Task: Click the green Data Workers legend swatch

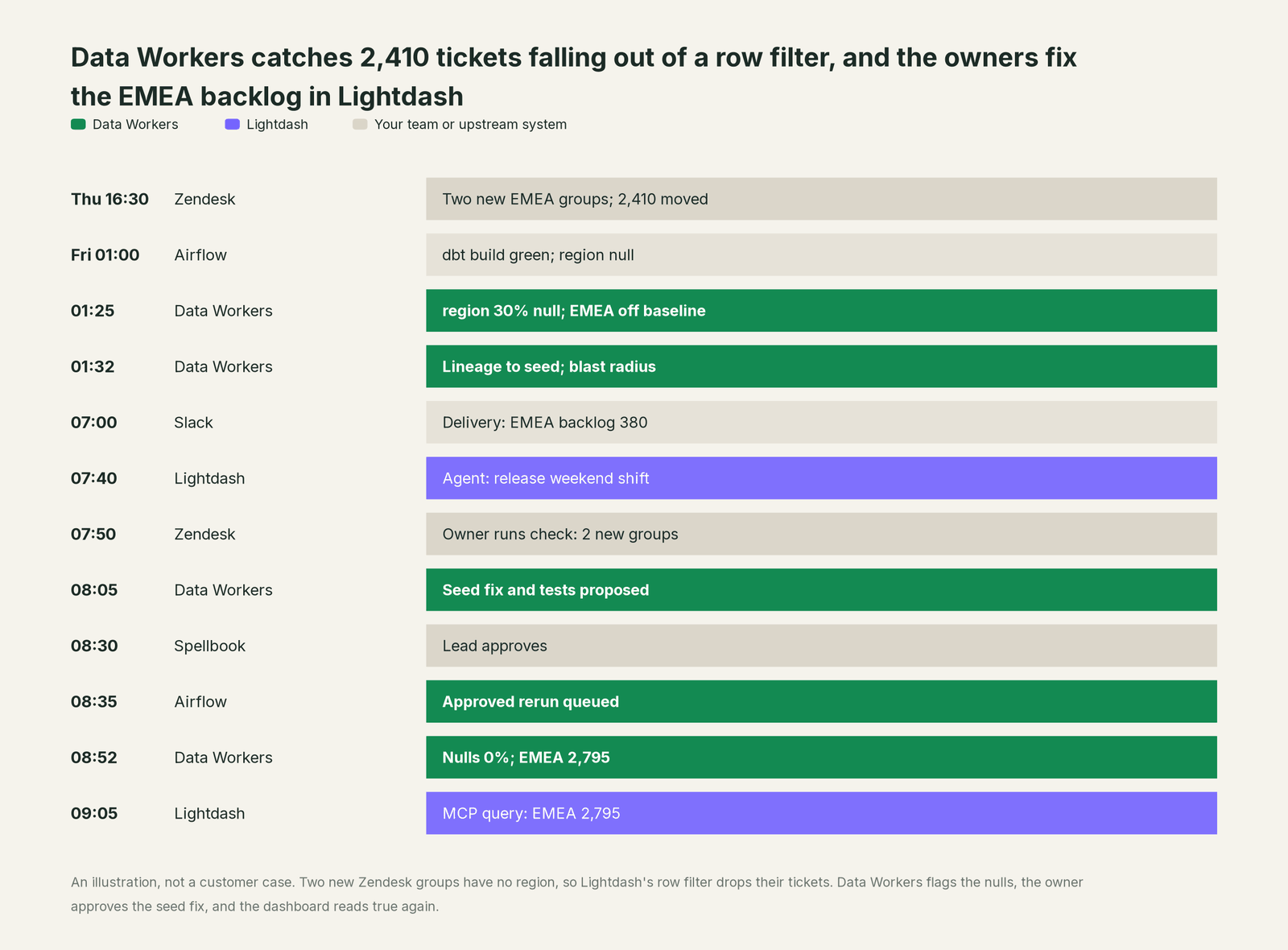Action: click(x=78, y=124)
